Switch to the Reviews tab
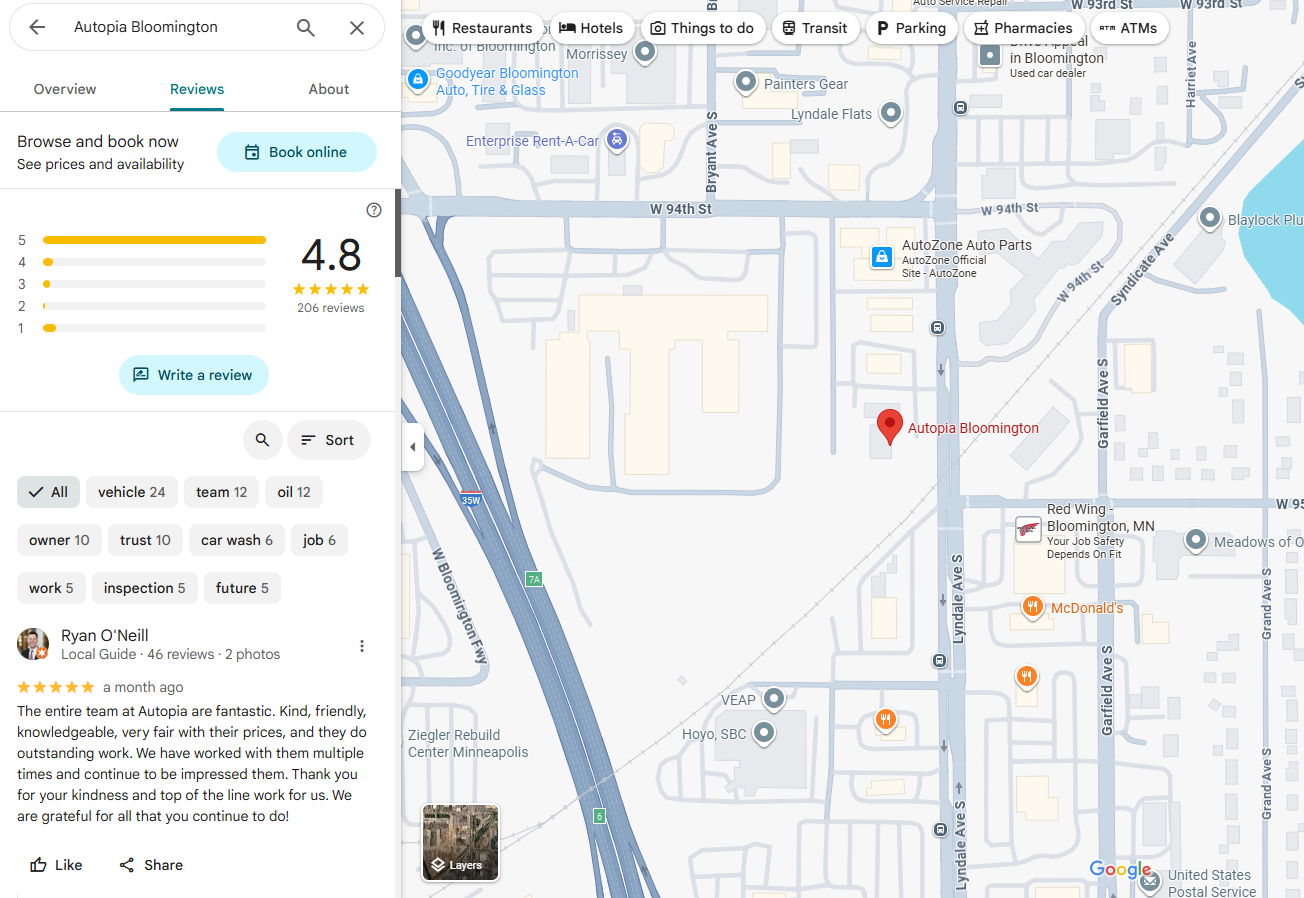The image size is (1304, 898). tap(197, 89)
